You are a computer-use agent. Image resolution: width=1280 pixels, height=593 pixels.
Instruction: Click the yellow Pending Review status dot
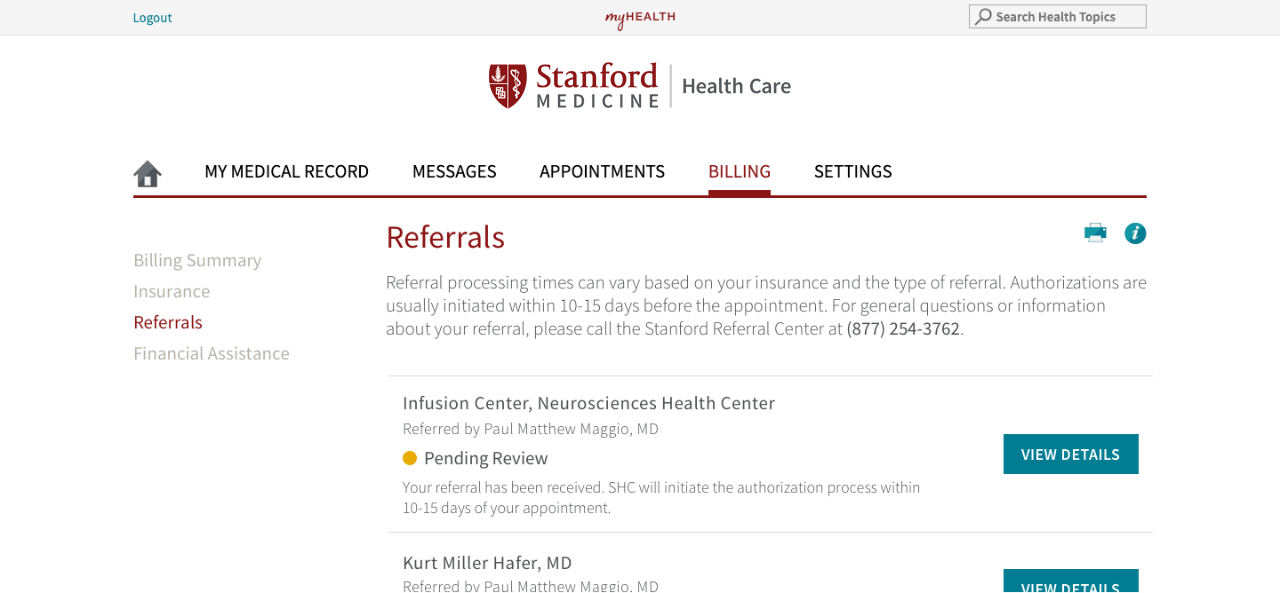(409, 458)
